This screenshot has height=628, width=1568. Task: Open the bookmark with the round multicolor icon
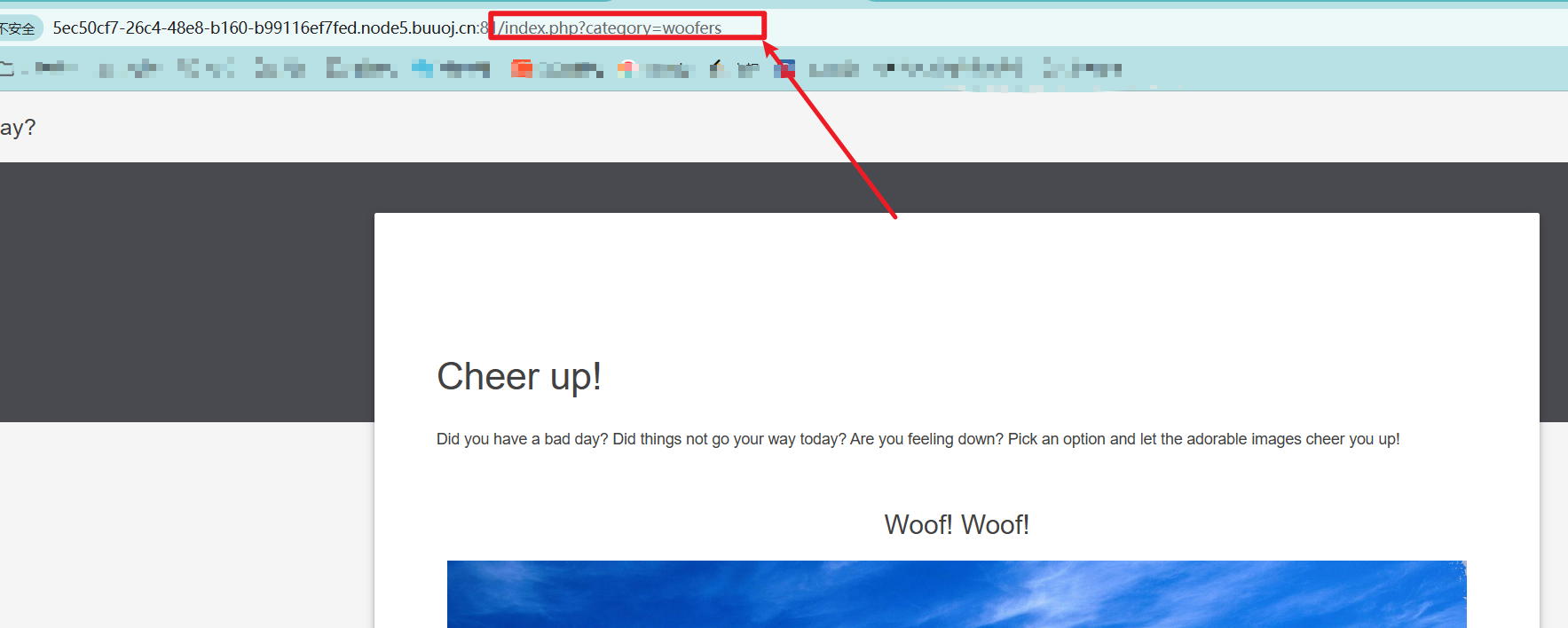tap(654, 68)
